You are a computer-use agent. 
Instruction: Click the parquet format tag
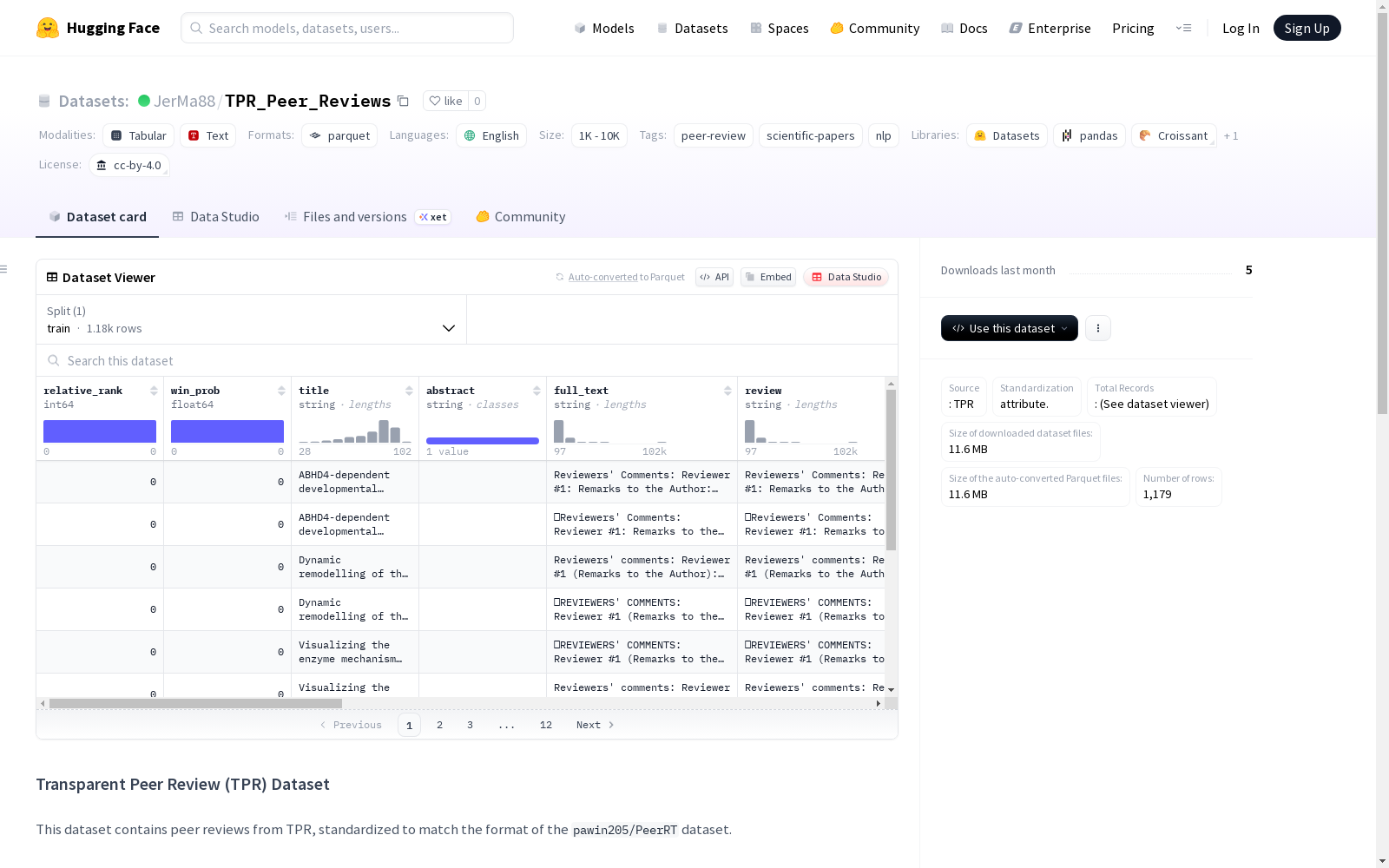[339, 135]
